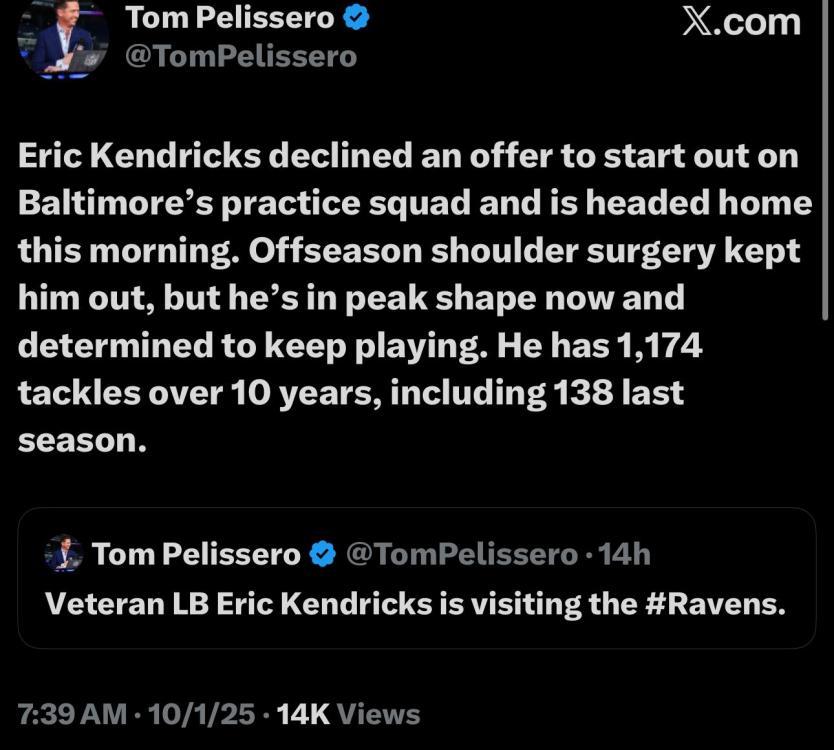Click the final word "season." in main post

pos(83,439)
